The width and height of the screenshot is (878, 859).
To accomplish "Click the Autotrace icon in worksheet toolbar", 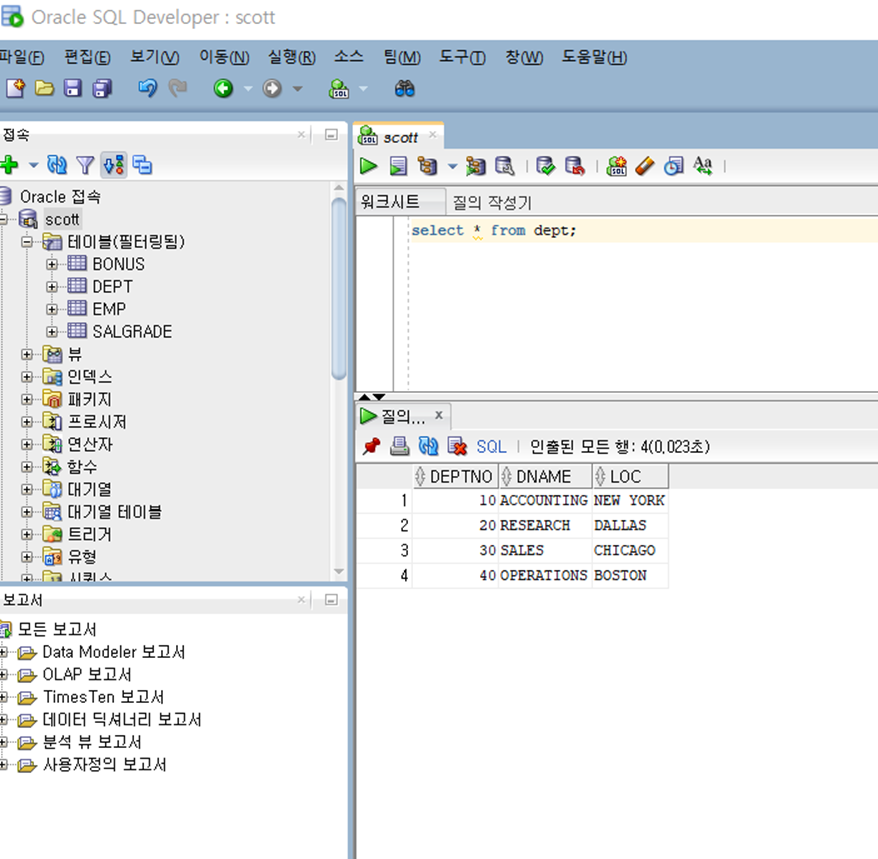I will (x=475, y=166).
